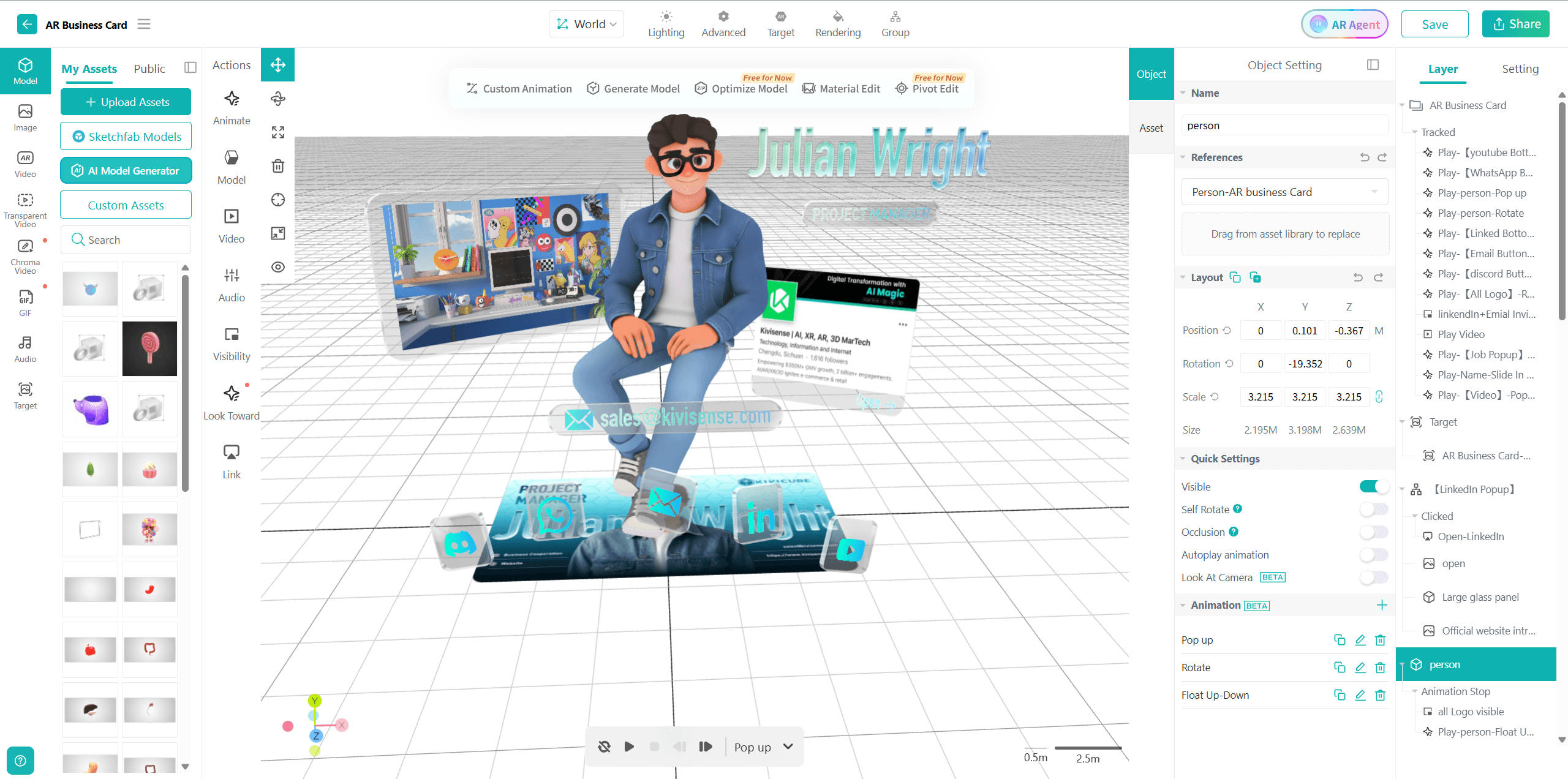Select the Scale transform tool
Viewport: 1568px width, 779px height.
278,132
